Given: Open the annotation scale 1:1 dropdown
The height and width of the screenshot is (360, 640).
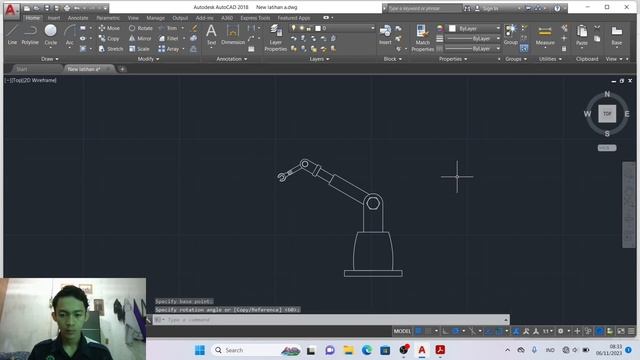Looking at the screenshot, I should point(548,331).
